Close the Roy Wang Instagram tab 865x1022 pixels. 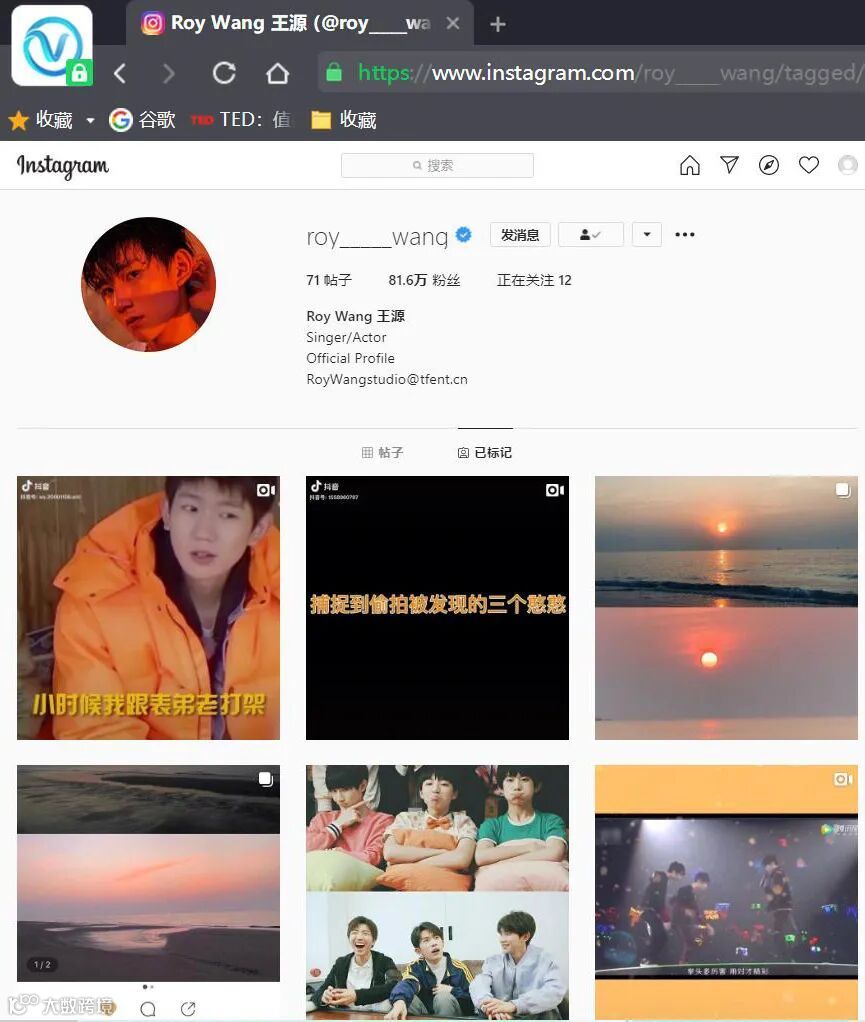pos(453,23)
